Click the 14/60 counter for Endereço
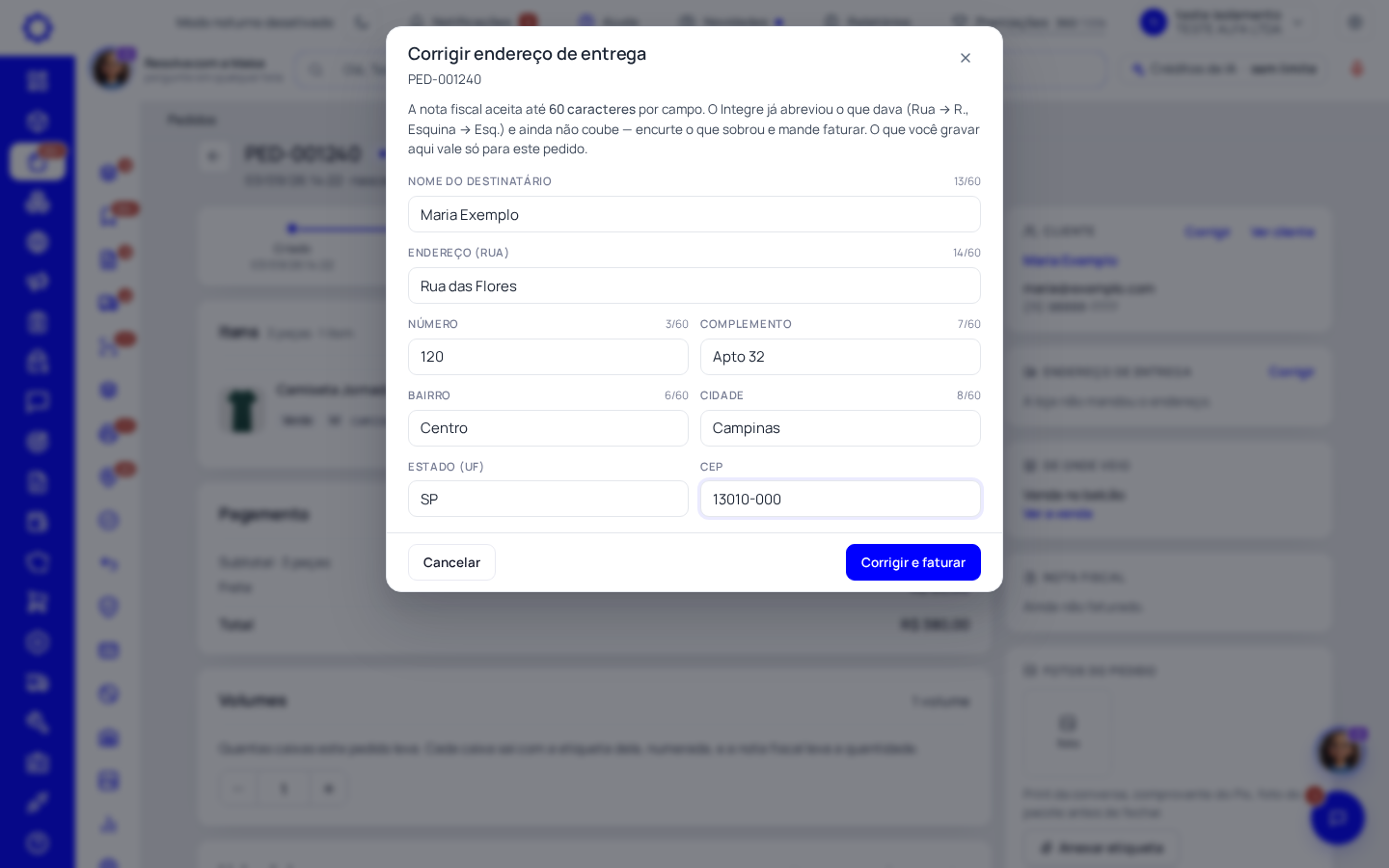Viewport: 1389px width, 868px height. pos(967,253)
